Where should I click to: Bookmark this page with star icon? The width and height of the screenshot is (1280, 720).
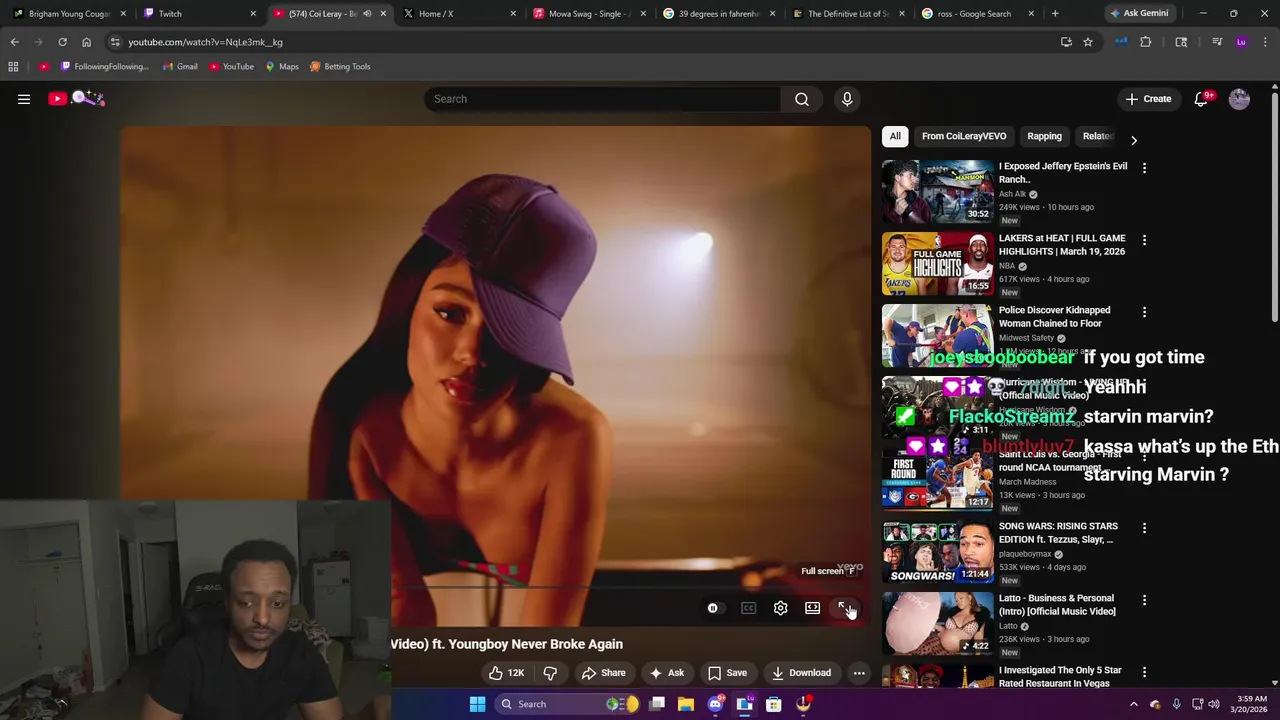coord(1088,42)
